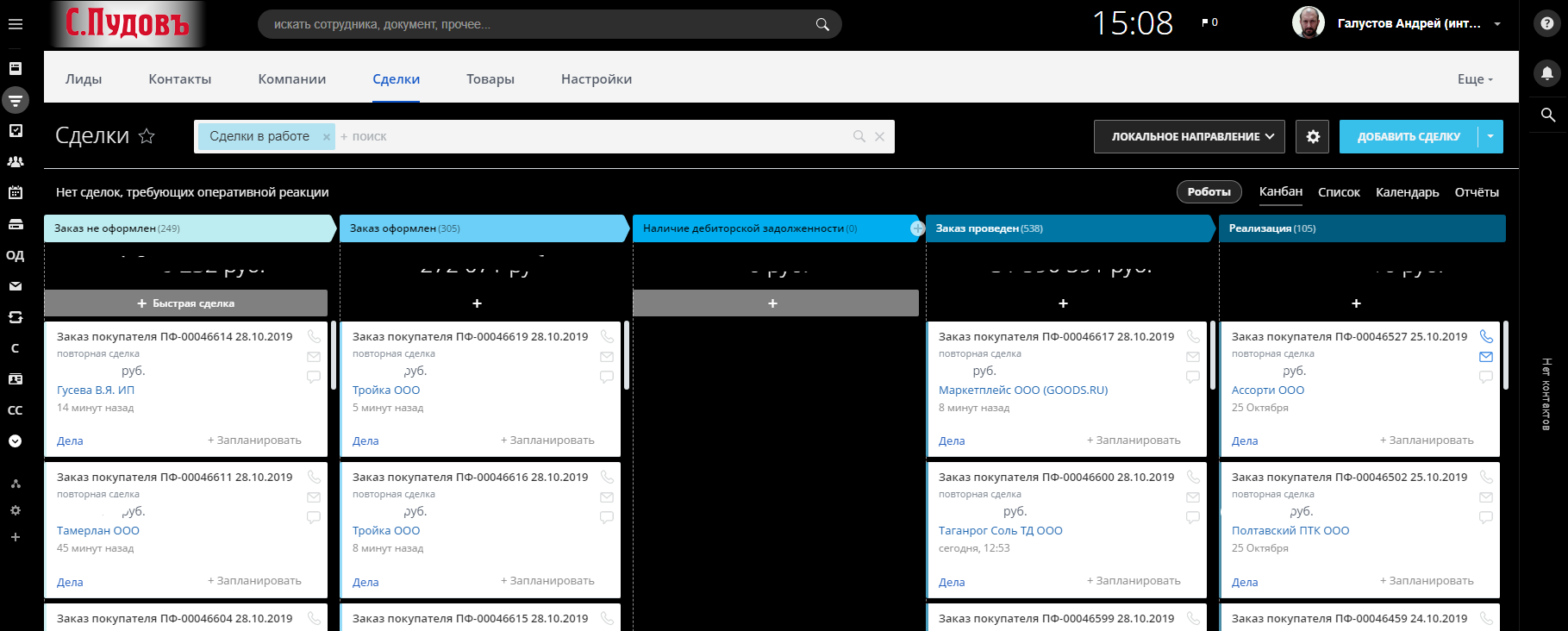Call from order ПФ-00046527 phone icon
The width and height of the screenshot is (1568, 631).
(x=1486, y=336)
